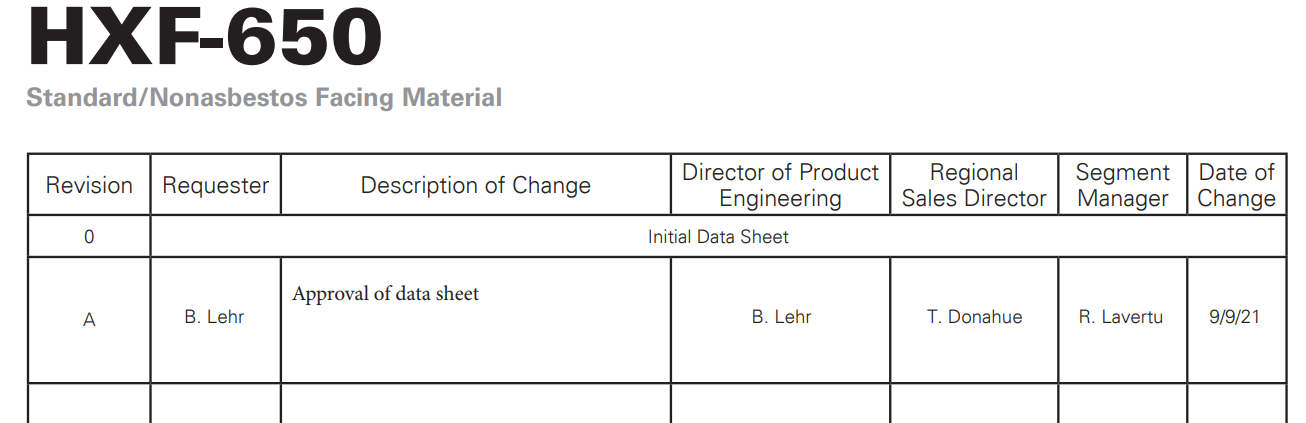
Task: Select B. Lehr under Director of Product Engineering
Action: click(781, 317)
